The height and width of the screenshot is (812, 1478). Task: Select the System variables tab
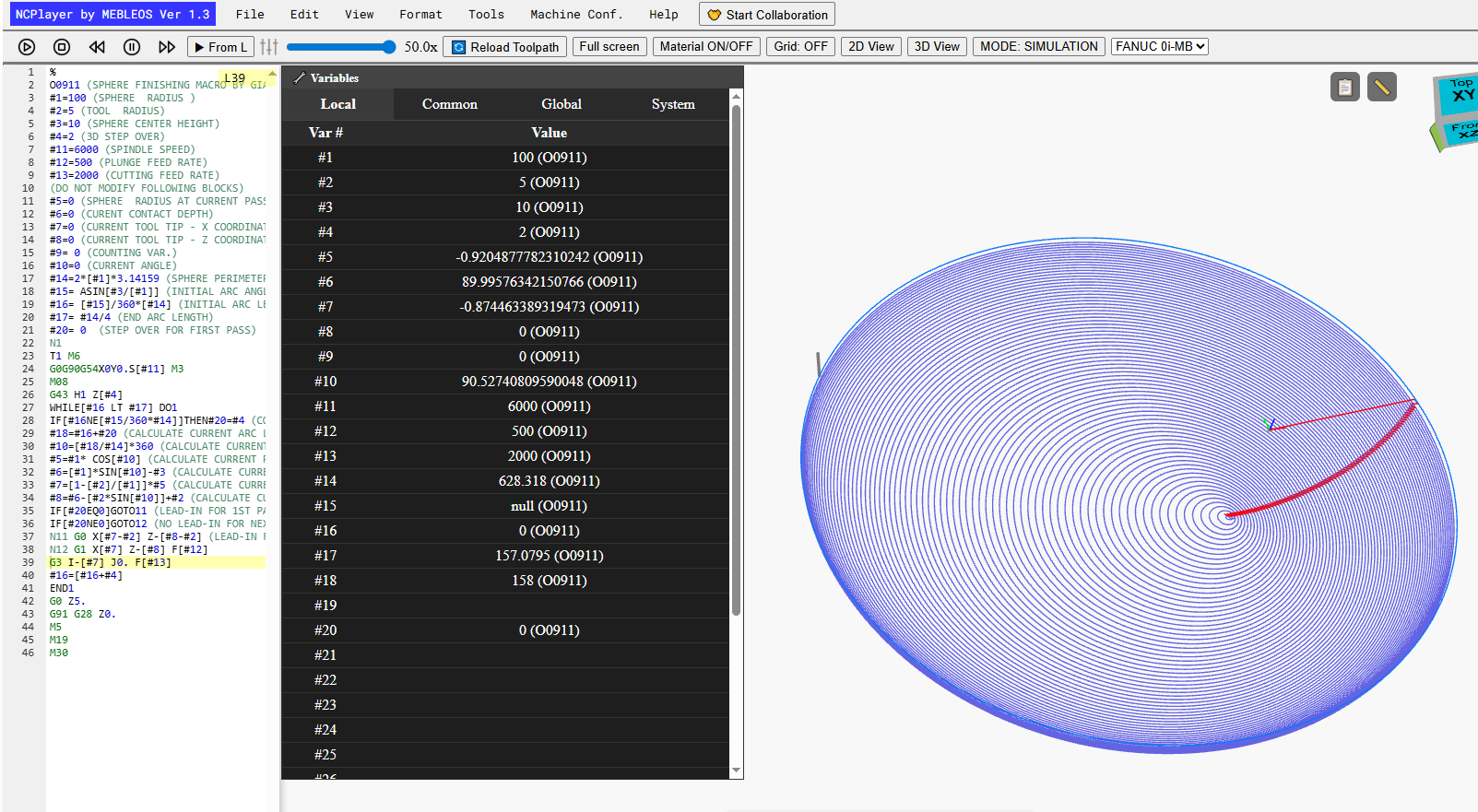click(x=673, y=104)
